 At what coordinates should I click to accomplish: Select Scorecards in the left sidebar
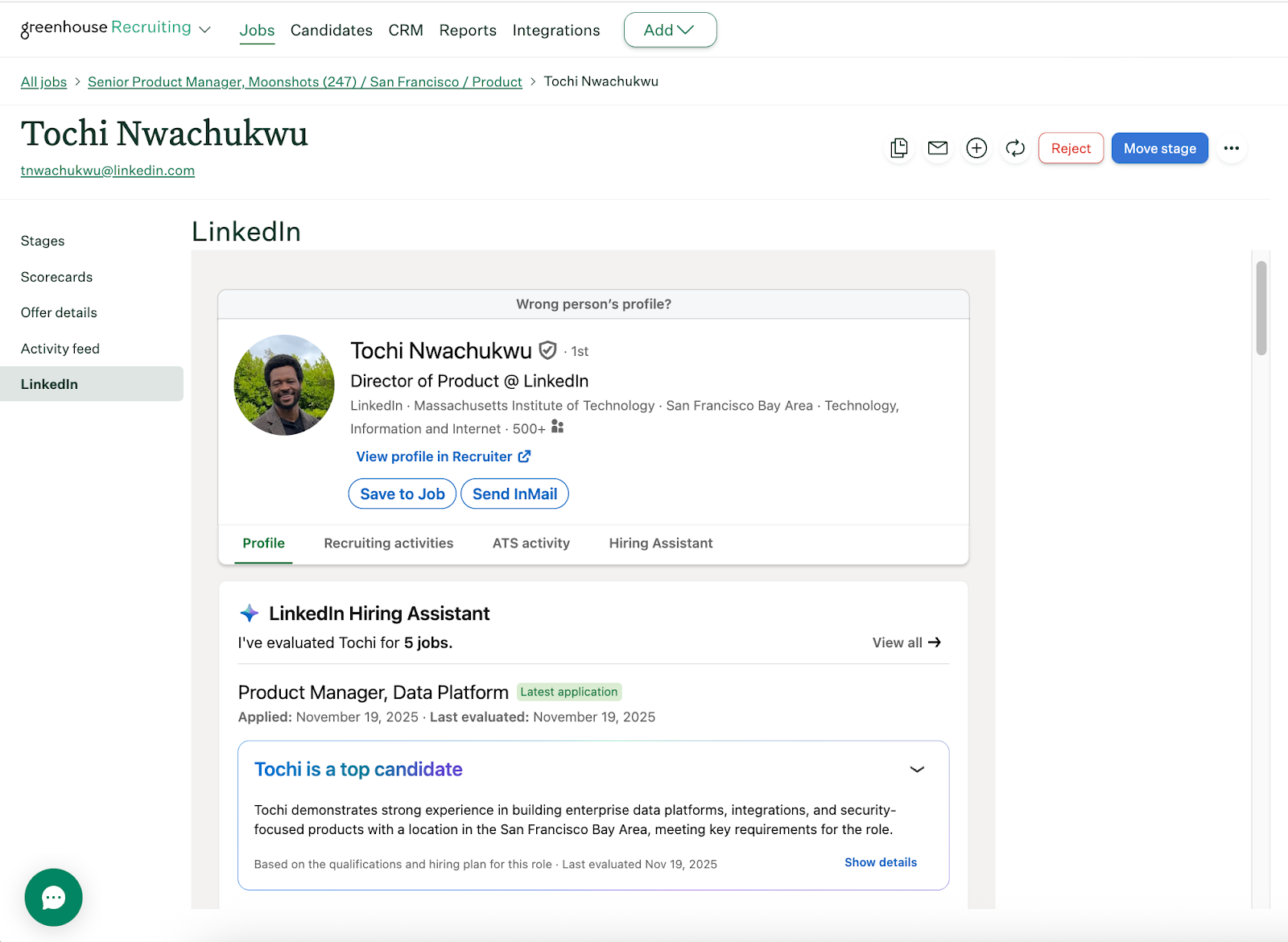point(56,277)
